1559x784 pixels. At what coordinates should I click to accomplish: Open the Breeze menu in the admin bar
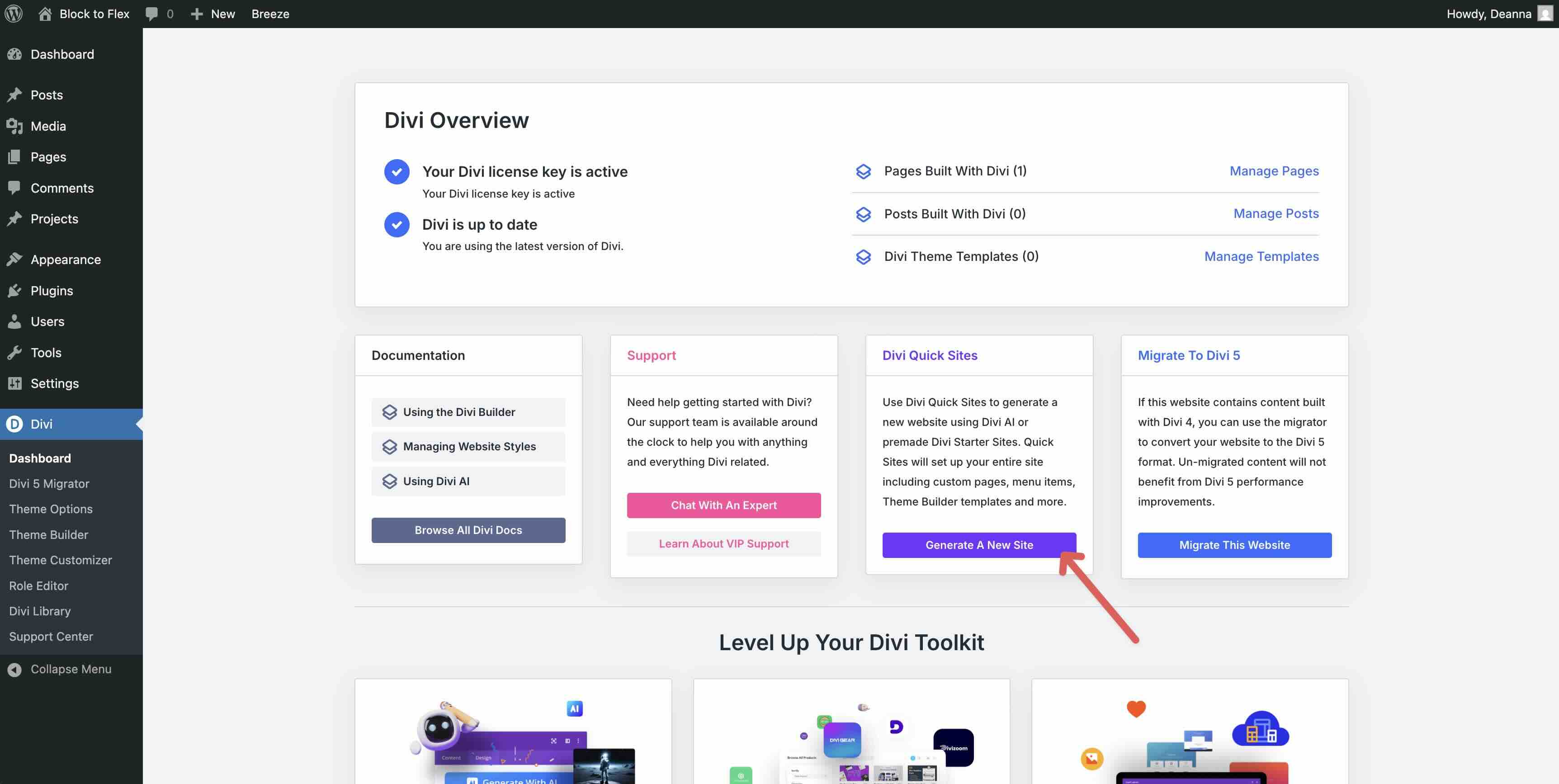[270, 13]
